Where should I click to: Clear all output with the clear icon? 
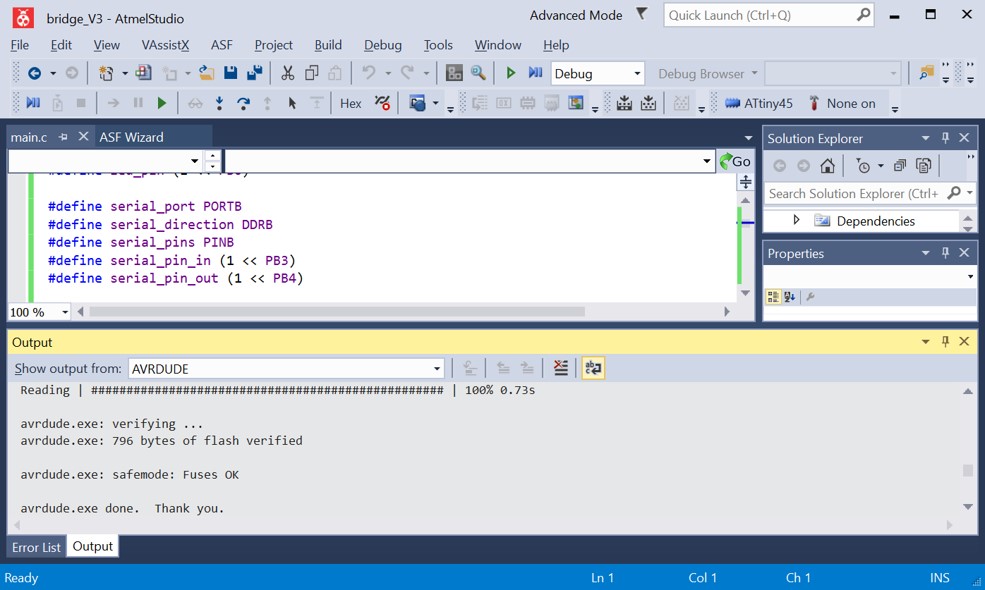561,368
